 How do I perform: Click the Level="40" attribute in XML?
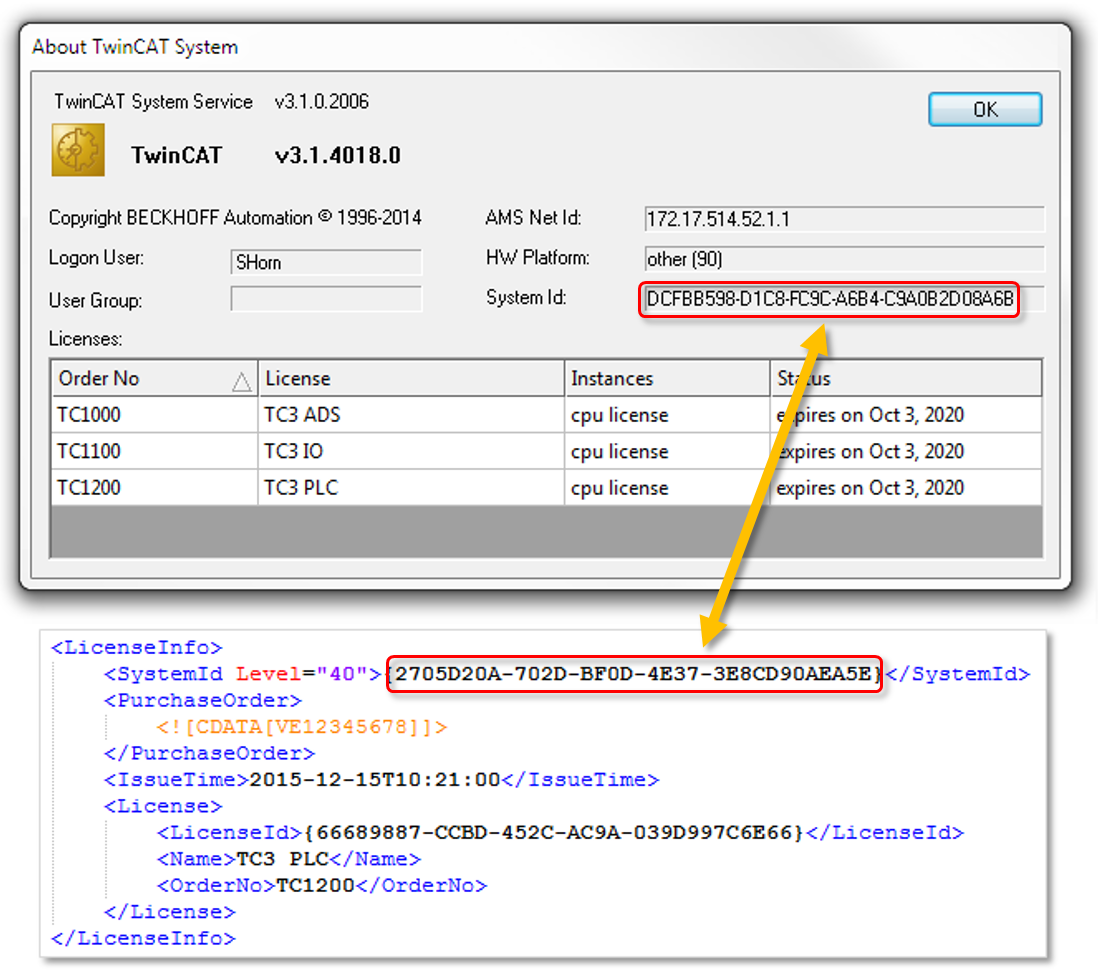click(x=301, y=674)
